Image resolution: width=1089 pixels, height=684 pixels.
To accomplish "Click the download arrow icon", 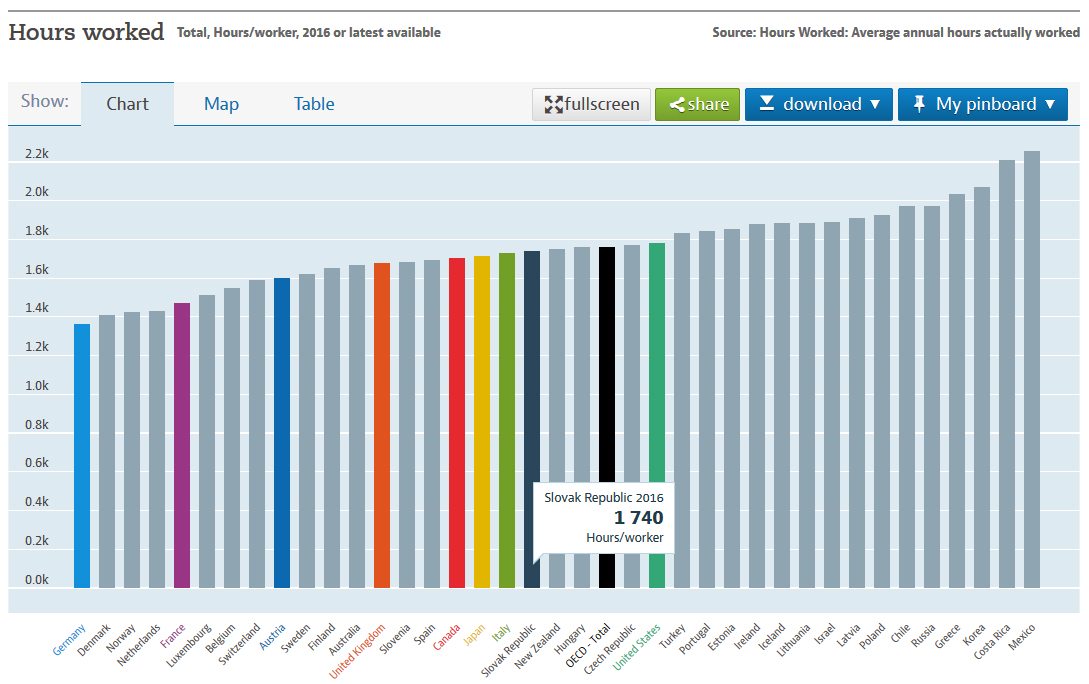I will point(766,103).
